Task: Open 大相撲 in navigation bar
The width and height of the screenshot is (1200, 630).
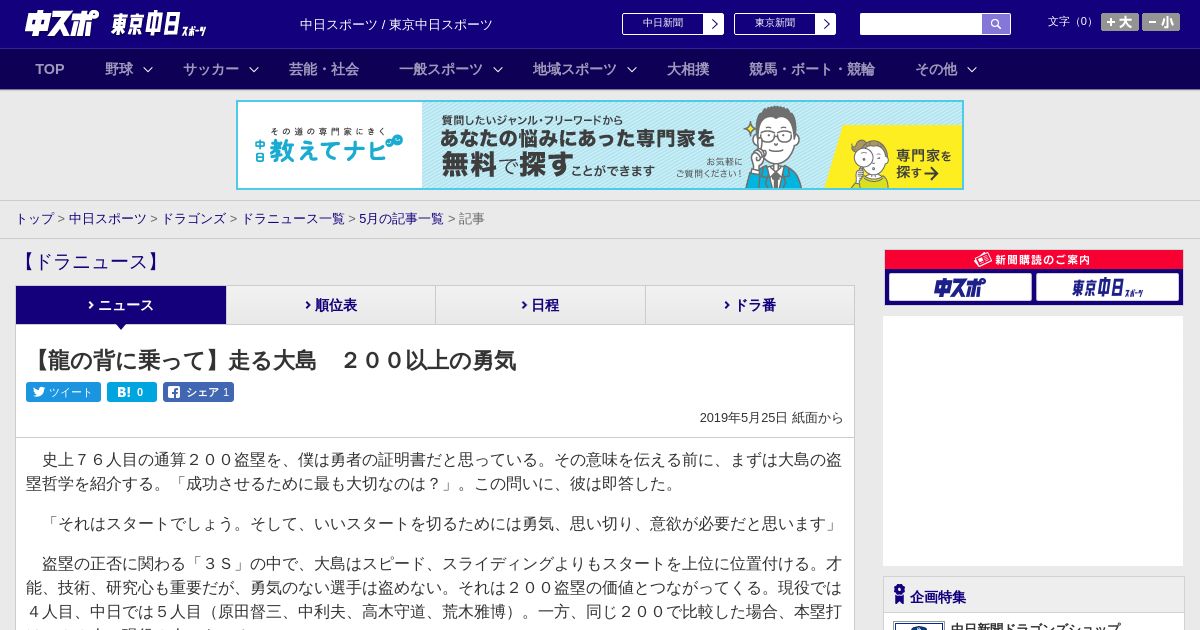Action: point(688,69)
